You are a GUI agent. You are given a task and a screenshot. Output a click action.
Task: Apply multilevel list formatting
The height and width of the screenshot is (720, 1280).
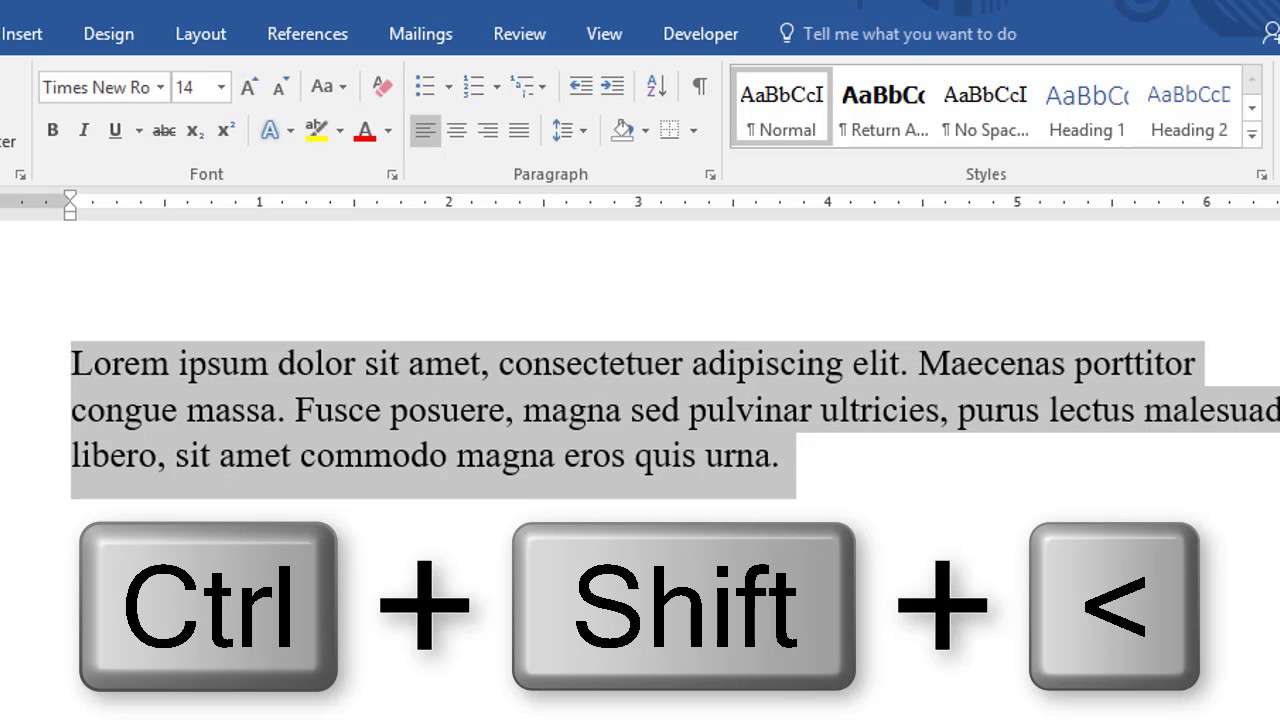coord(522,87)
